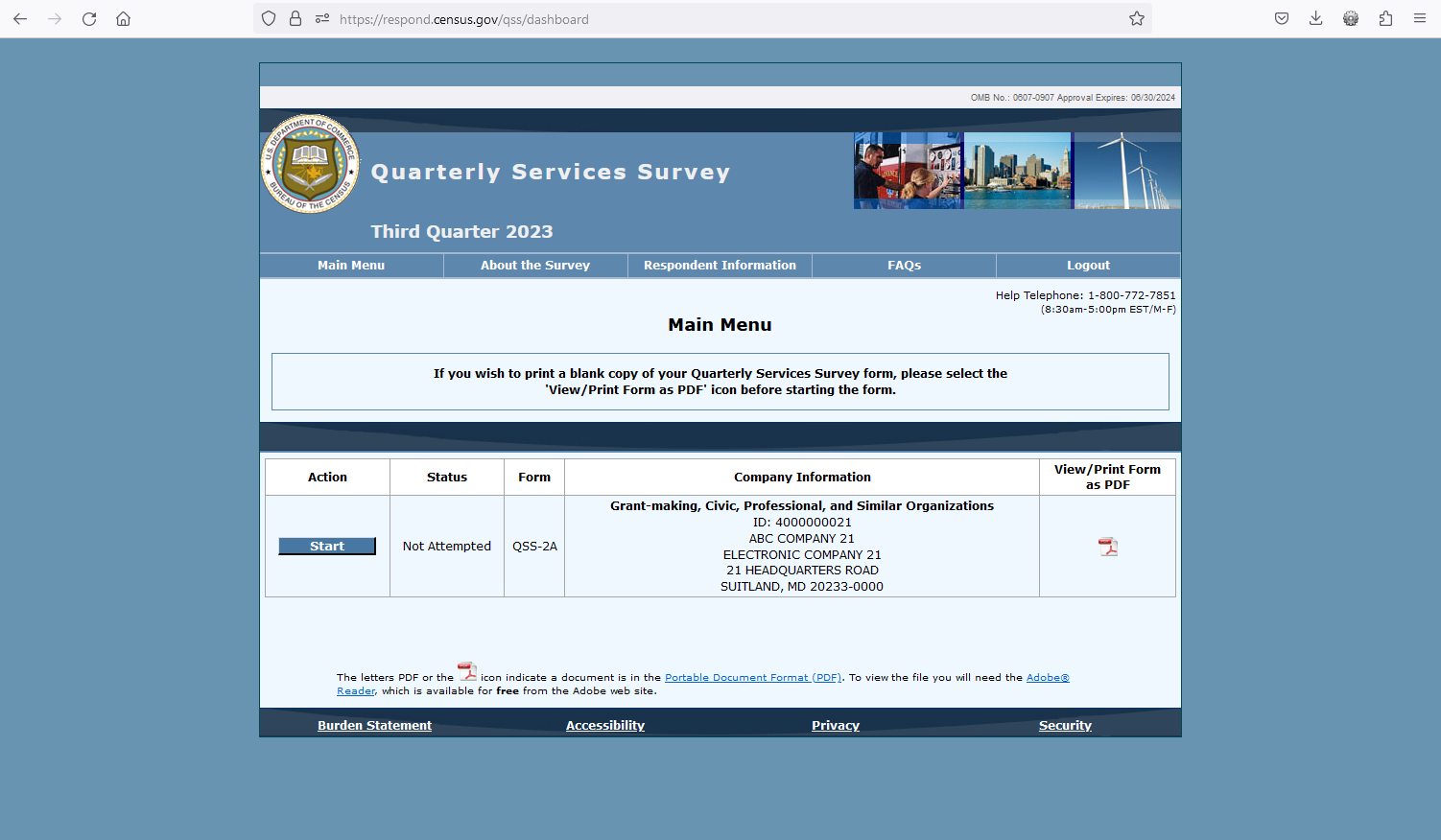Viewport: 1441px width, 840px height.
Task: Open the browser downloads icon
Action: [1316, 19]
